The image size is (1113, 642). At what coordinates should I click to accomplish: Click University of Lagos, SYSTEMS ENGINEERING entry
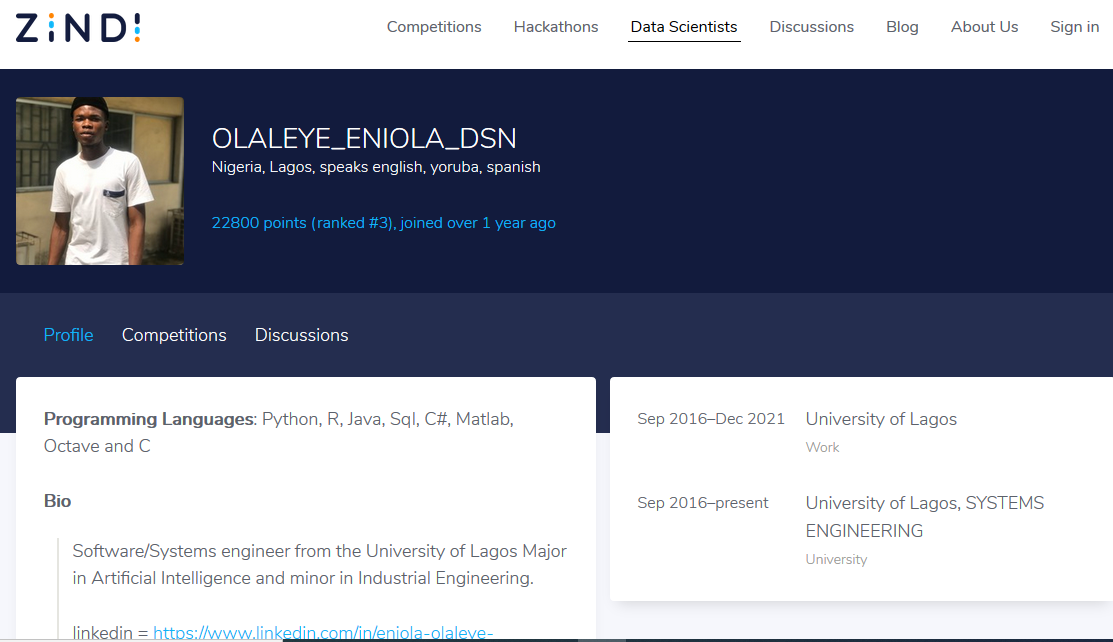(924, 517)
